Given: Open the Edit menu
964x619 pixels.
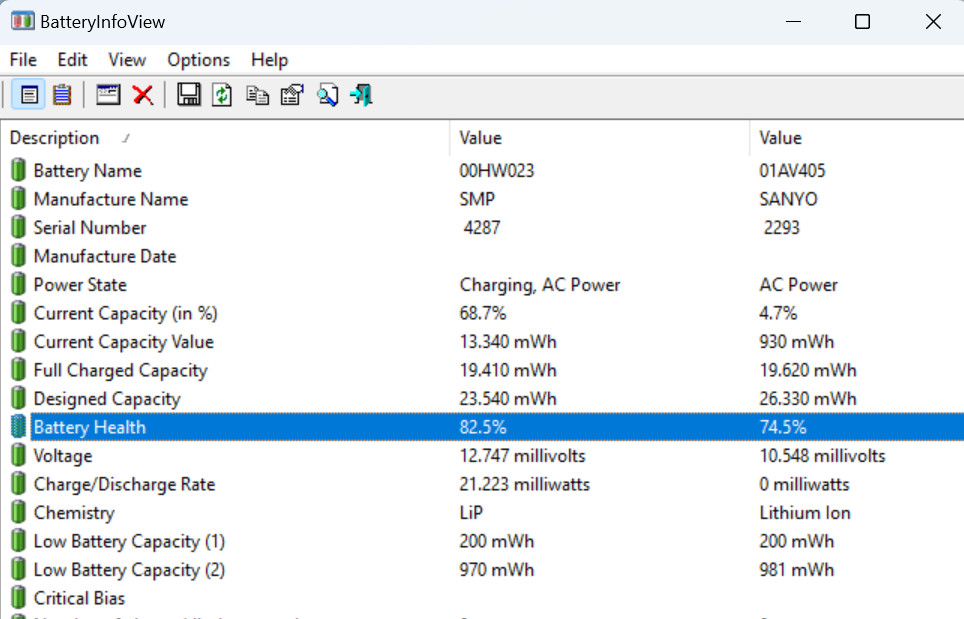Looking at the screenshot, I should [72, 60].
